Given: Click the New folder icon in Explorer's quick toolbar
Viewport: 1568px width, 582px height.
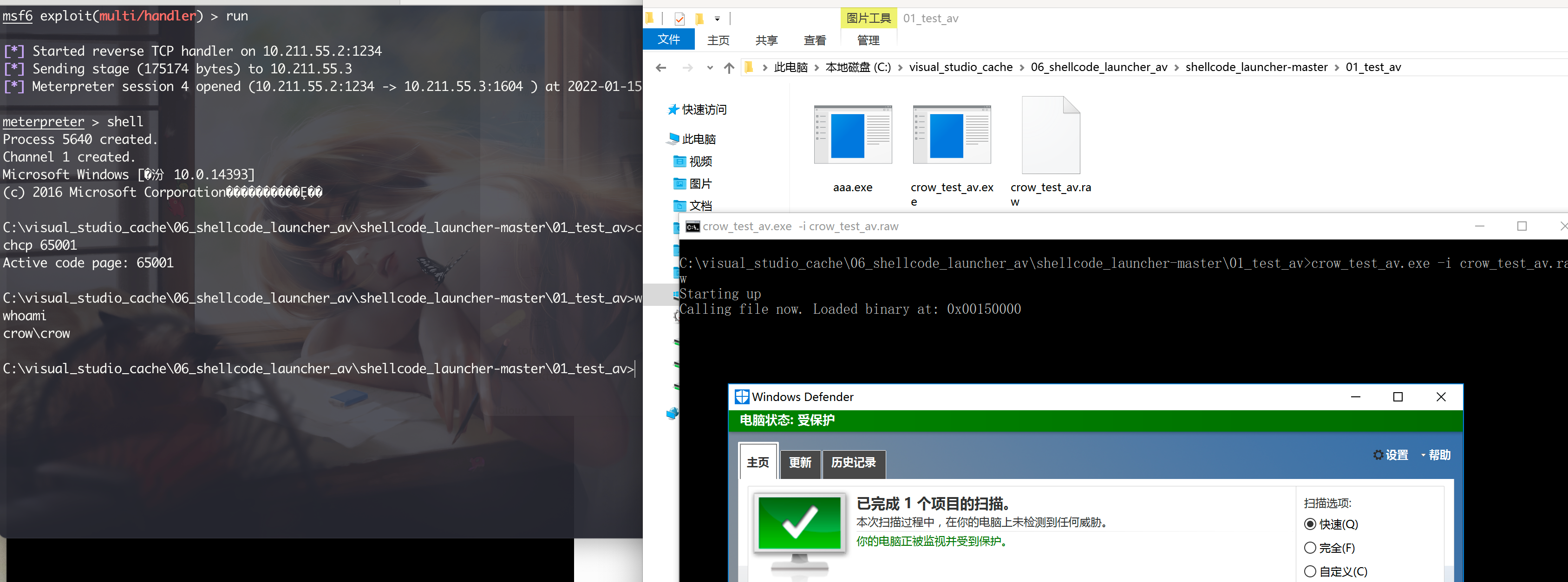Looking at the screenshot, I should [699, 19].
